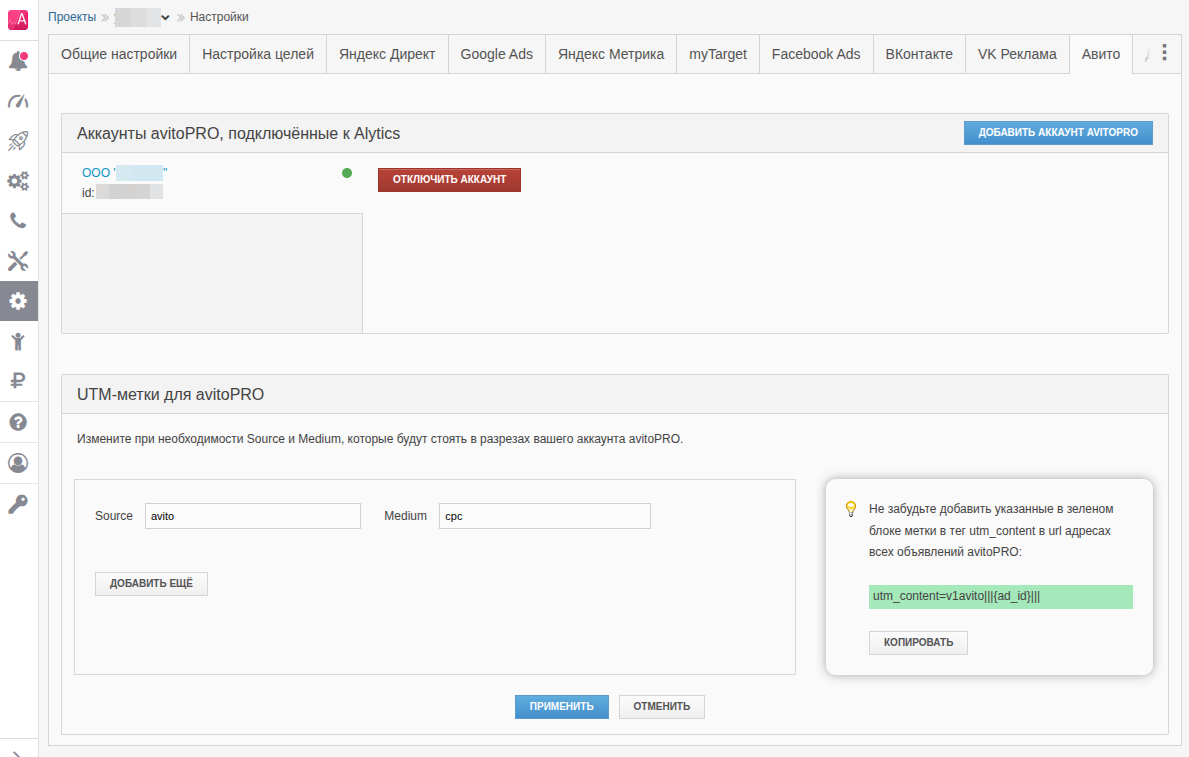Click the key icon in sidebar
This screenshot has width=1189, height=757.
coord(18,504)
